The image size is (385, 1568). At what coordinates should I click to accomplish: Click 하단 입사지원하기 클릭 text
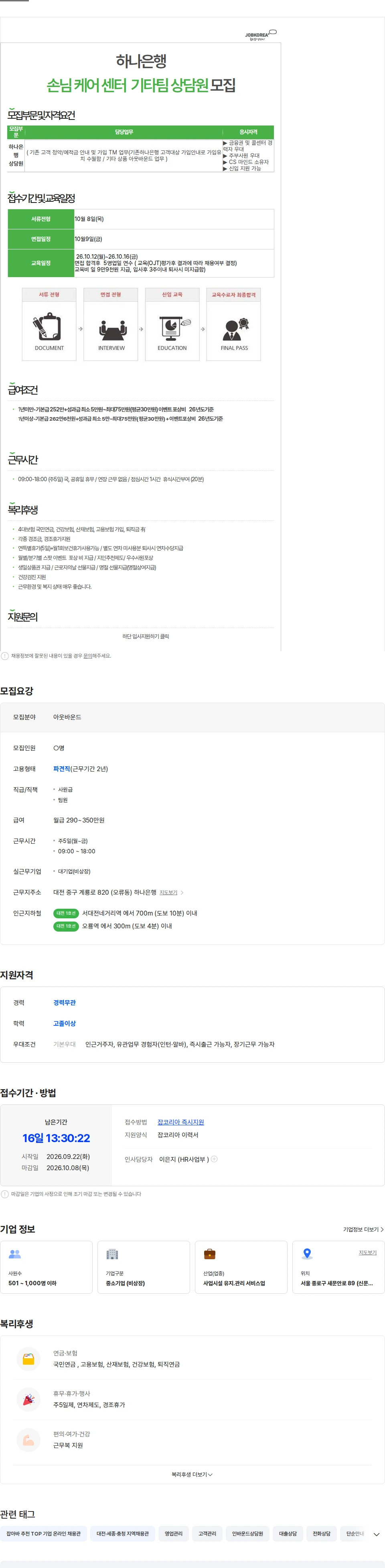click(146, 636)
